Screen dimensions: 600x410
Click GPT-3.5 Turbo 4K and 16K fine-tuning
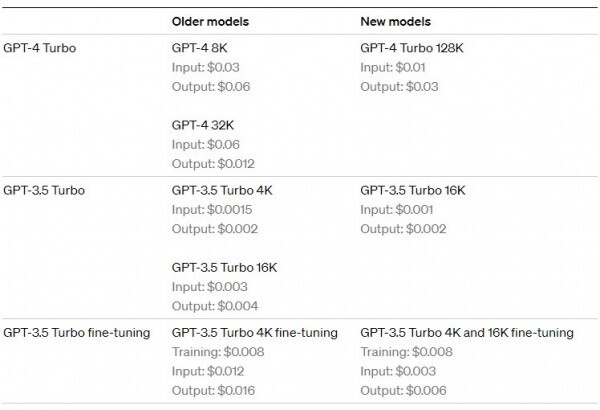click(467, 333)
